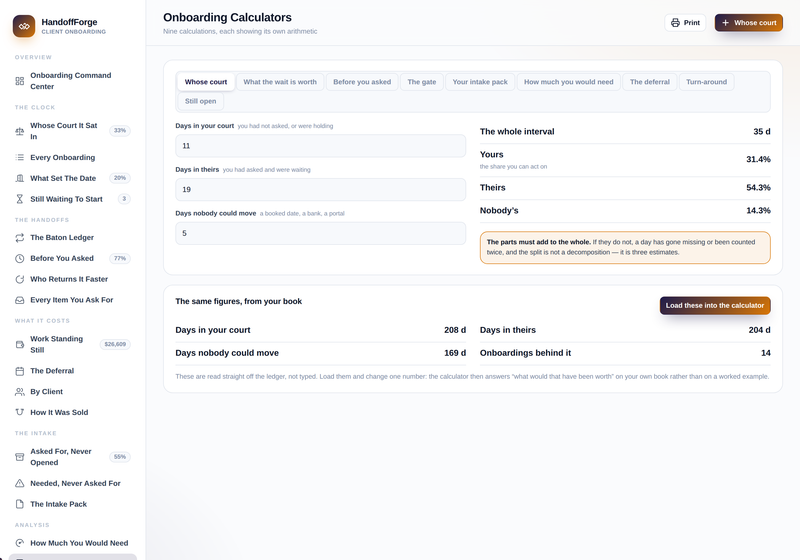
Task: Click the wallet icon beside Work Standing Still
Action: coord(19,345)
